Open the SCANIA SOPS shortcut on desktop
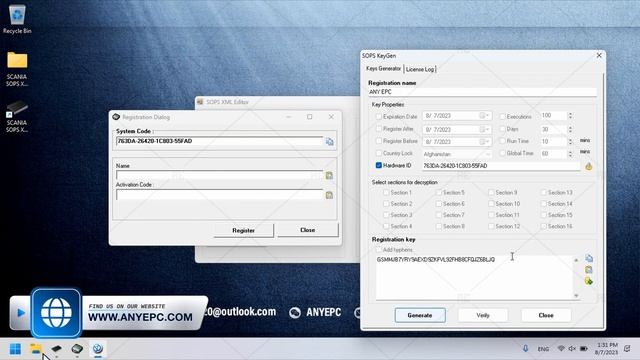This screenshot has height=360, width=640. click(17, 116)
